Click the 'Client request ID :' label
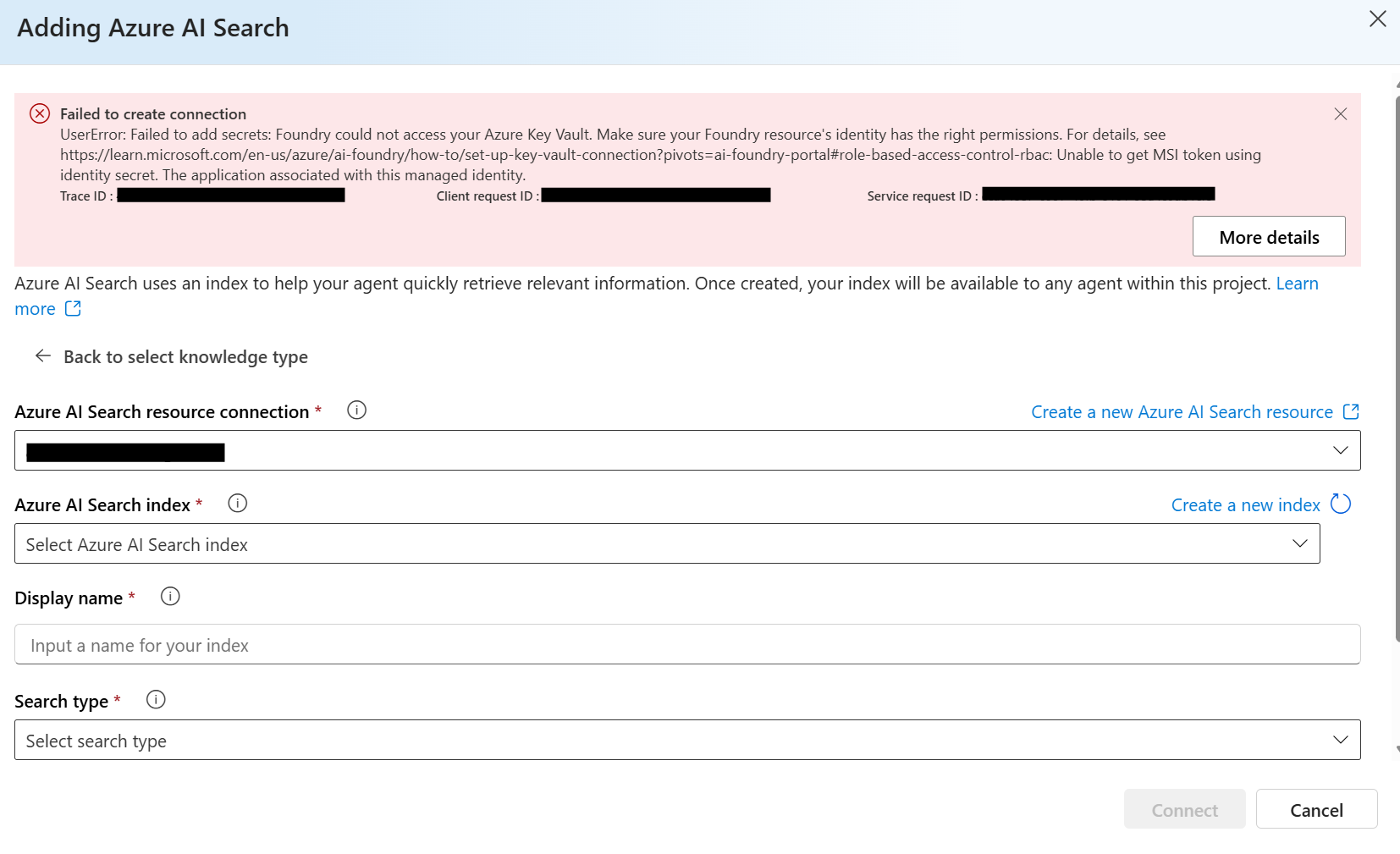The width and height of the screenshot is (1400, 854). click(488, 196)
